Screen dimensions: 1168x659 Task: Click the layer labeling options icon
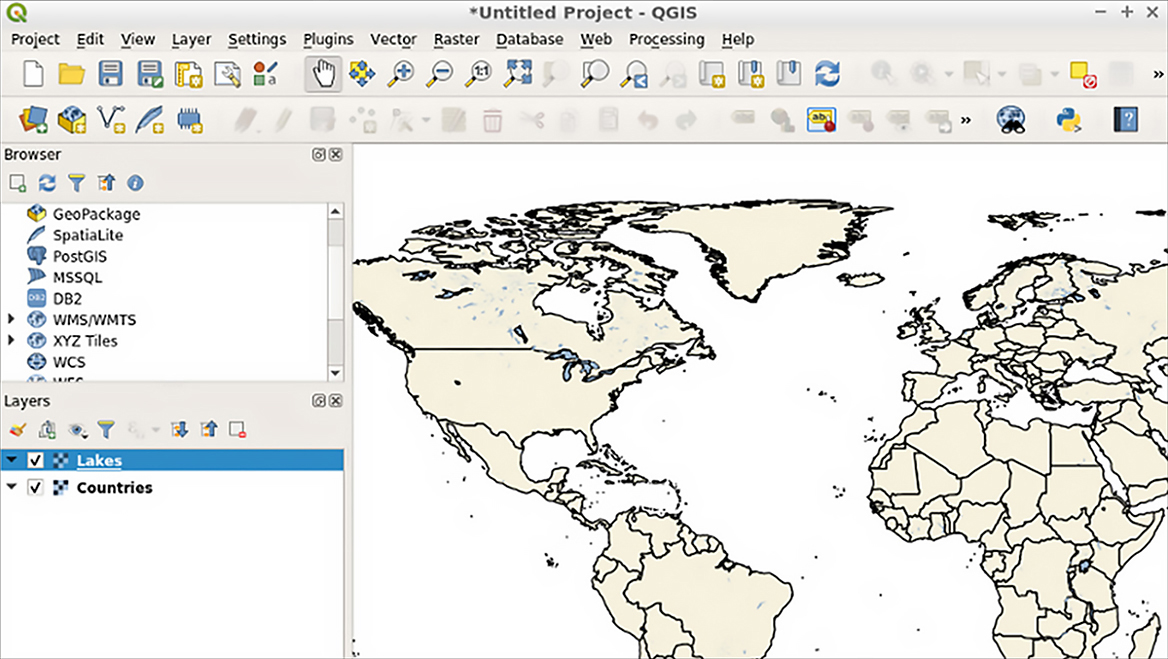tap(821, 119)
